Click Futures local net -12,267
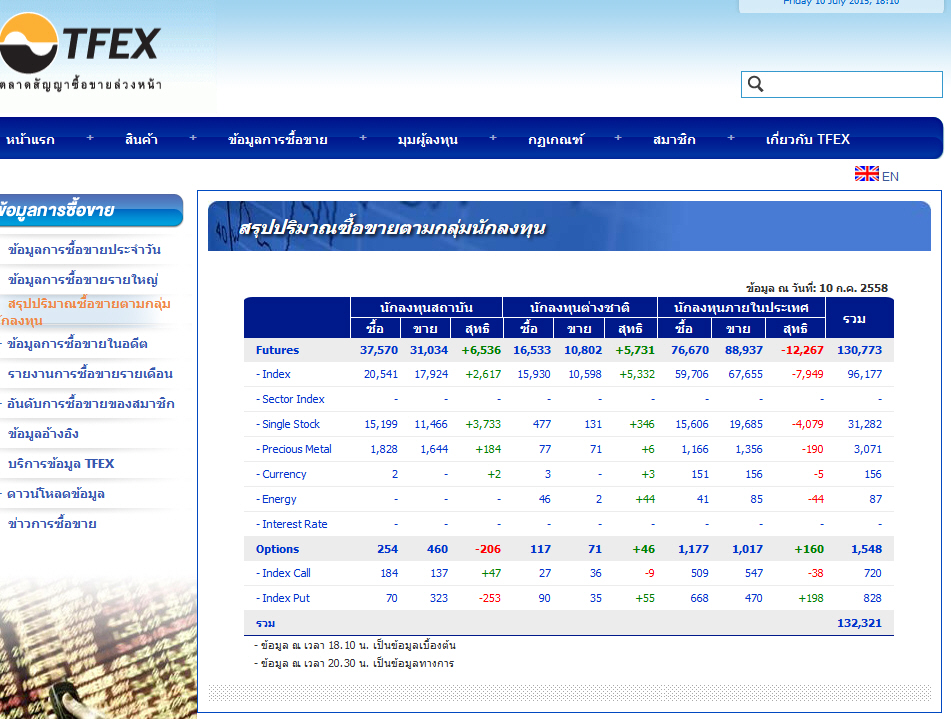 802,350
